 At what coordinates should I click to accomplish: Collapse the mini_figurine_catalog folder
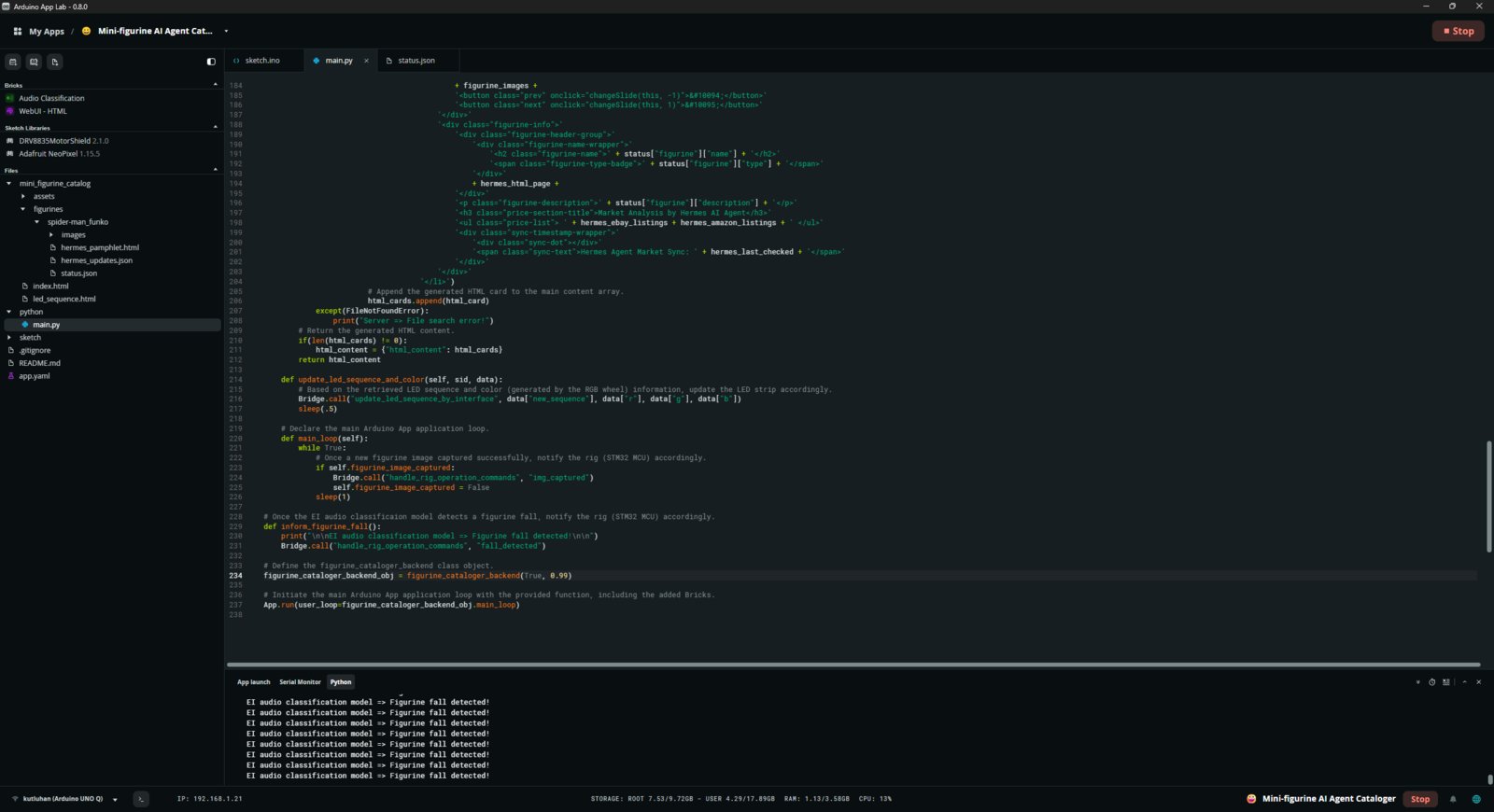pos(9,183)
